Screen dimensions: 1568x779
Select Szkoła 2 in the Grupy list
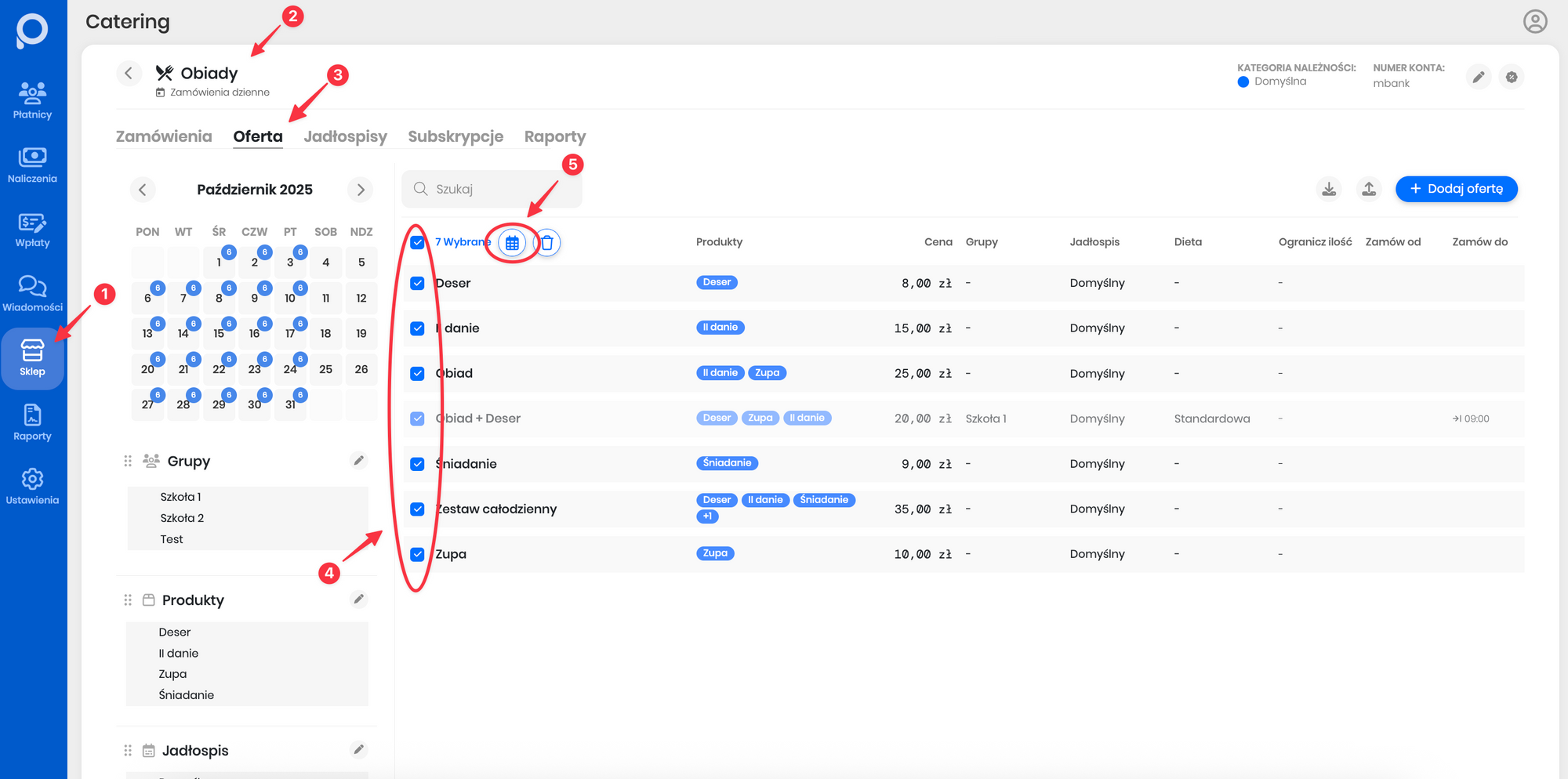click(182, 518)
